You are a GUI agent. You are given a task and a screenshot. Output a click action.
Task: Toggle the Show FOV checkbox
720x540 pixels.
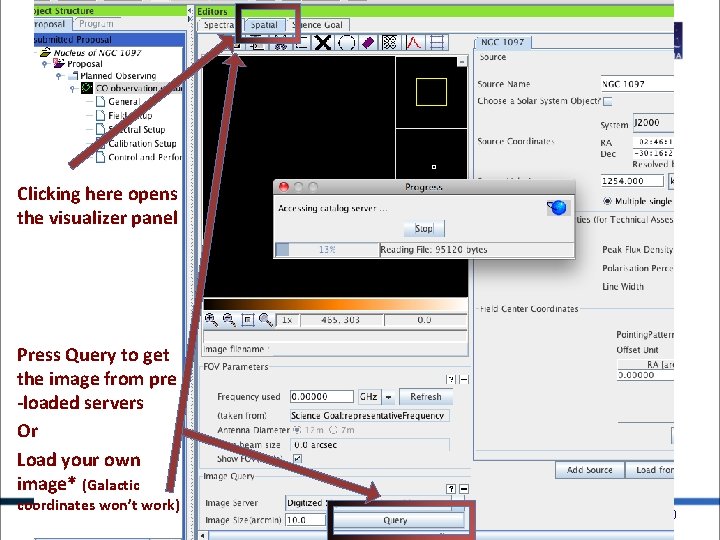coord(297,458)
